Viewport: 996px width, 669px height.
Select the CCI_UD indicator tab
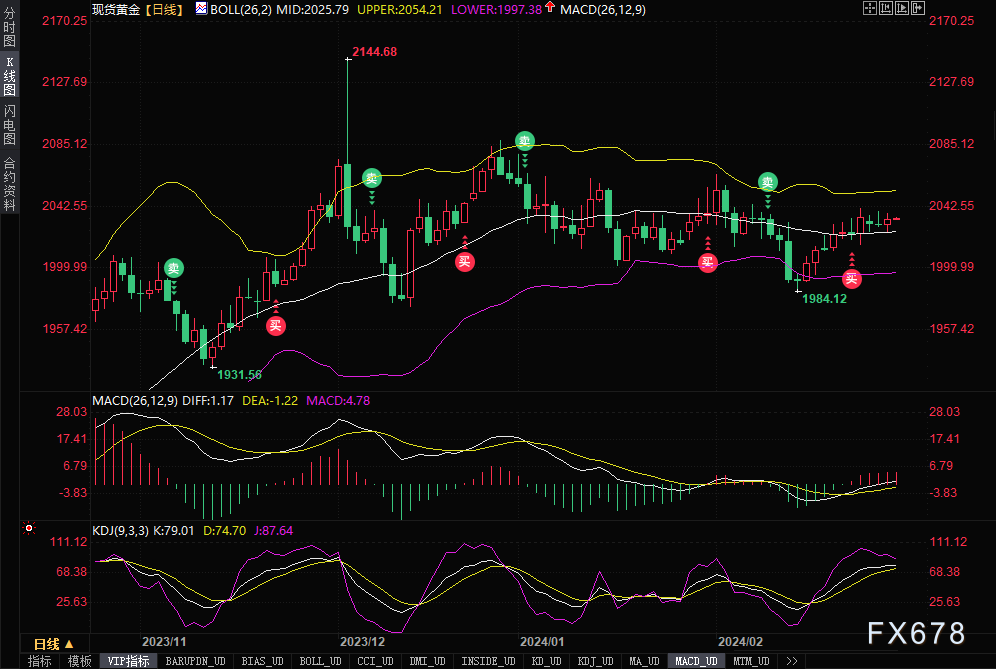tap(375, 661)
